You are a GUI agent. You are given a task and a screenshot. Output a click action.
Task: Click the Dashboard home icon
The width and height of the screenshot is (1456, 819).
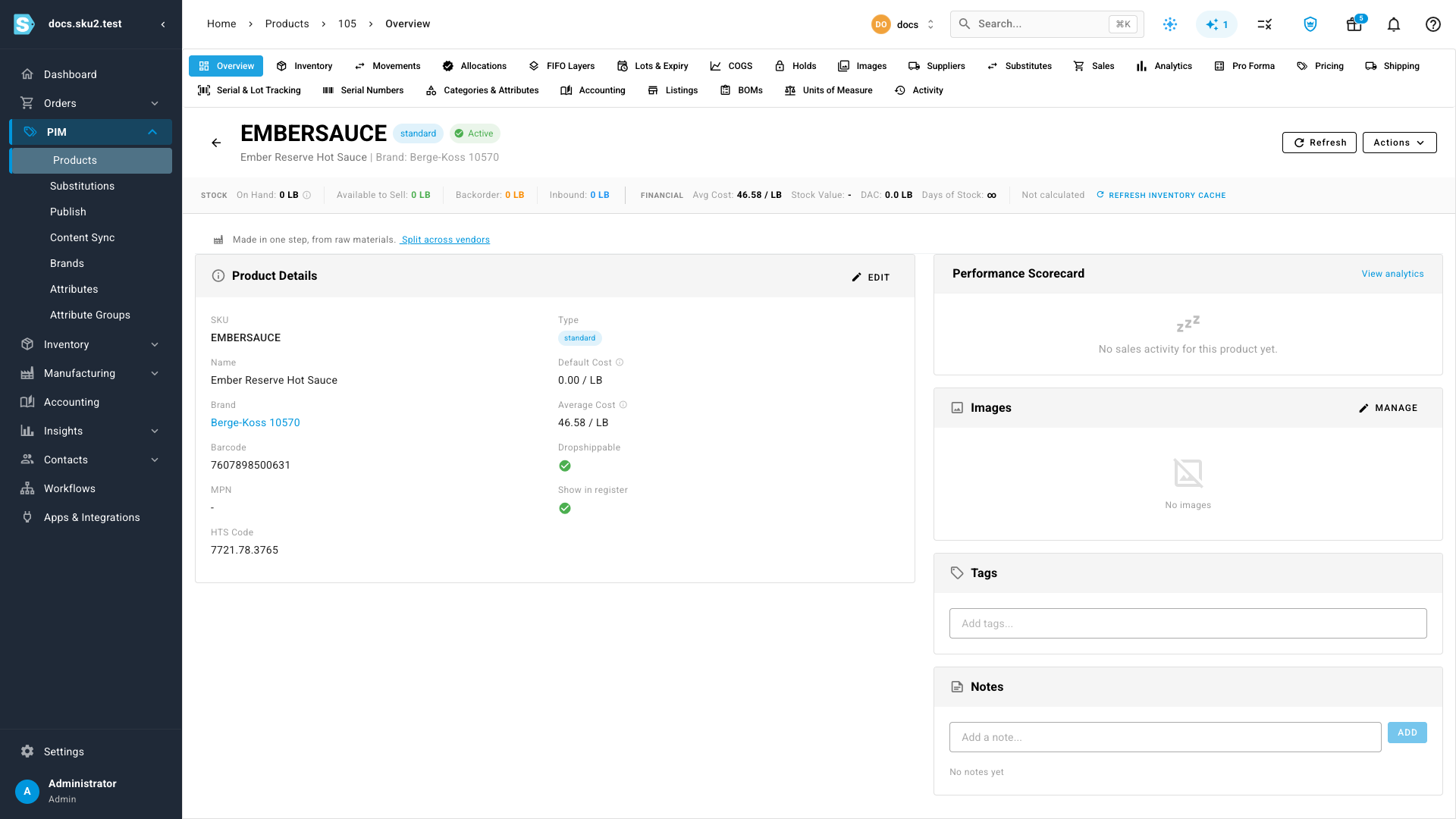(27, 74)
